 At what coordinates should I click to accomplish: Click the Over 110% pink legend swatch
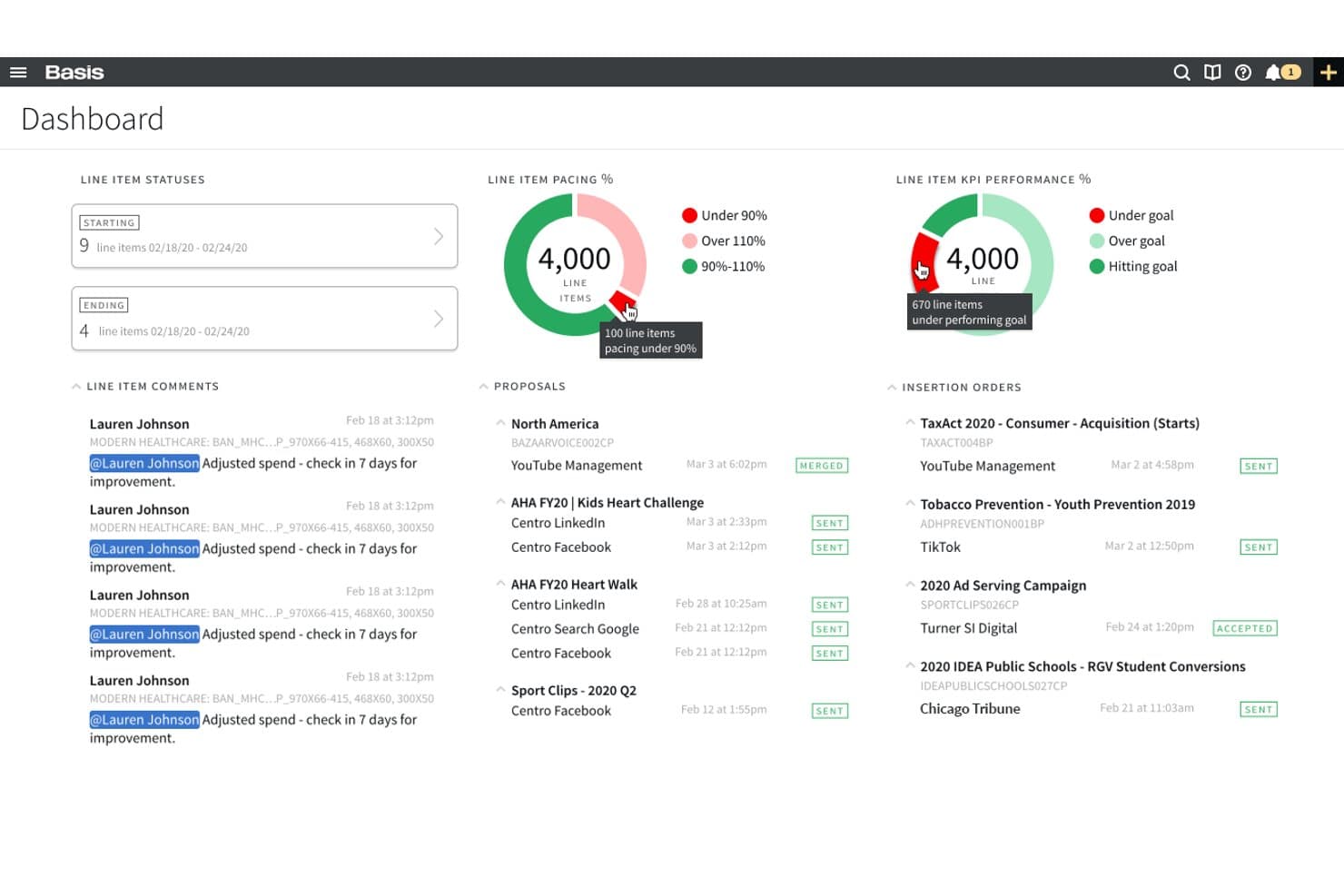tap(689, 241)
